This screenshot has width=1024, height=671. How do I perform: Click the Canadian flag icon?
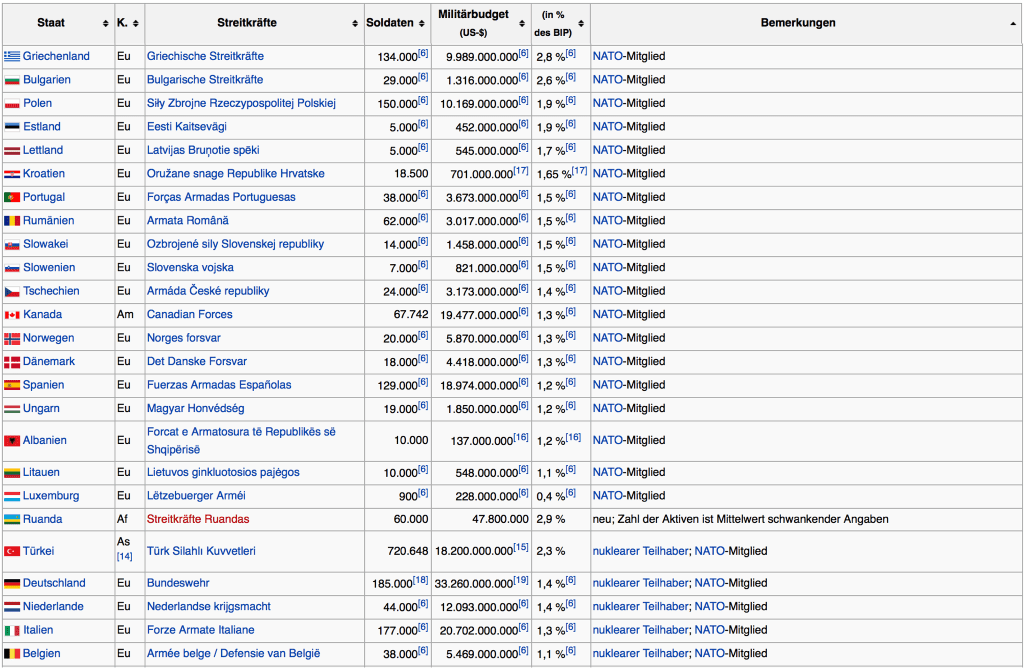[12, 314]
